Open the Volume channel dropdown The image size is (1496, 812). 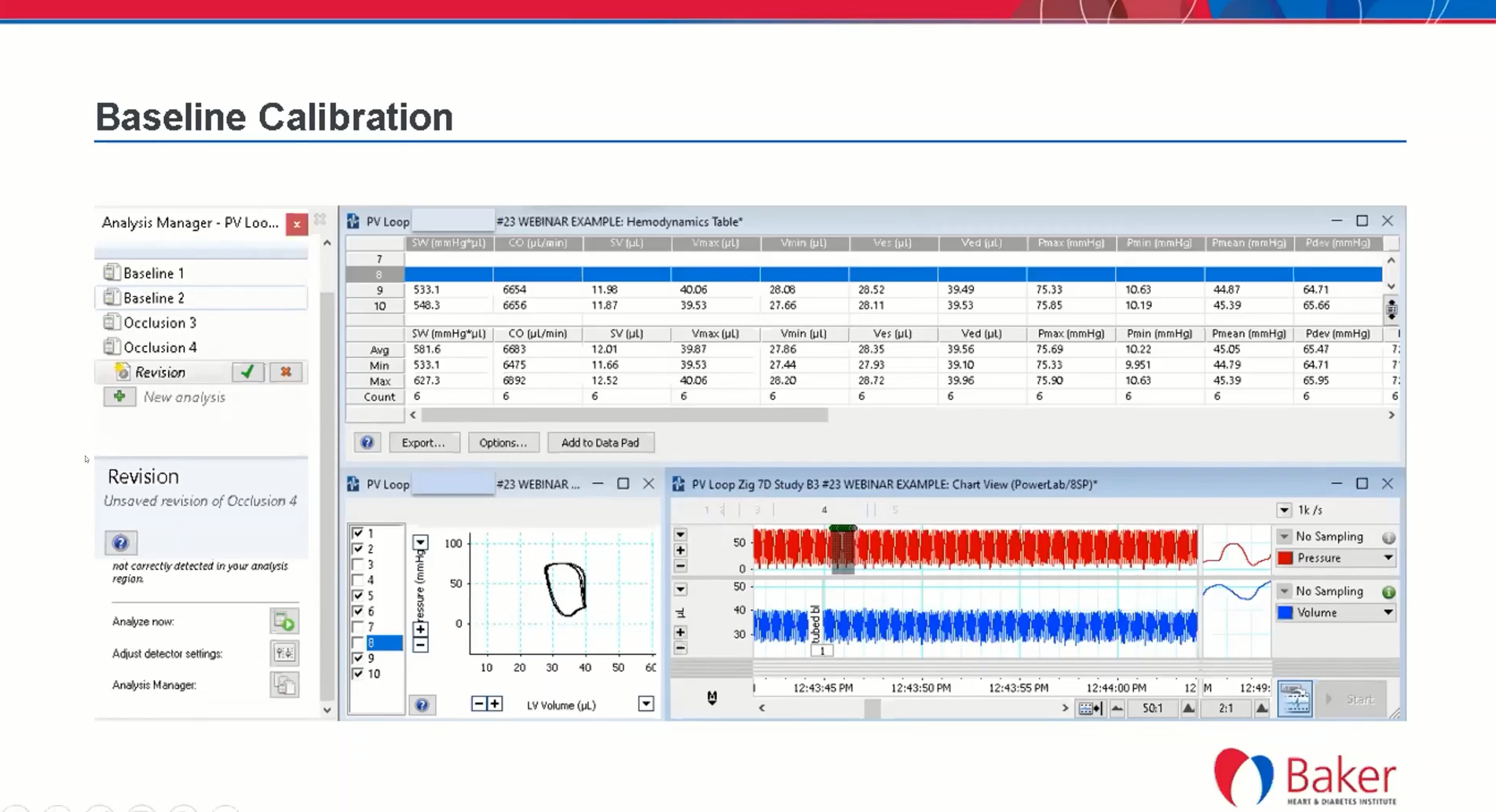[1388, 613]
